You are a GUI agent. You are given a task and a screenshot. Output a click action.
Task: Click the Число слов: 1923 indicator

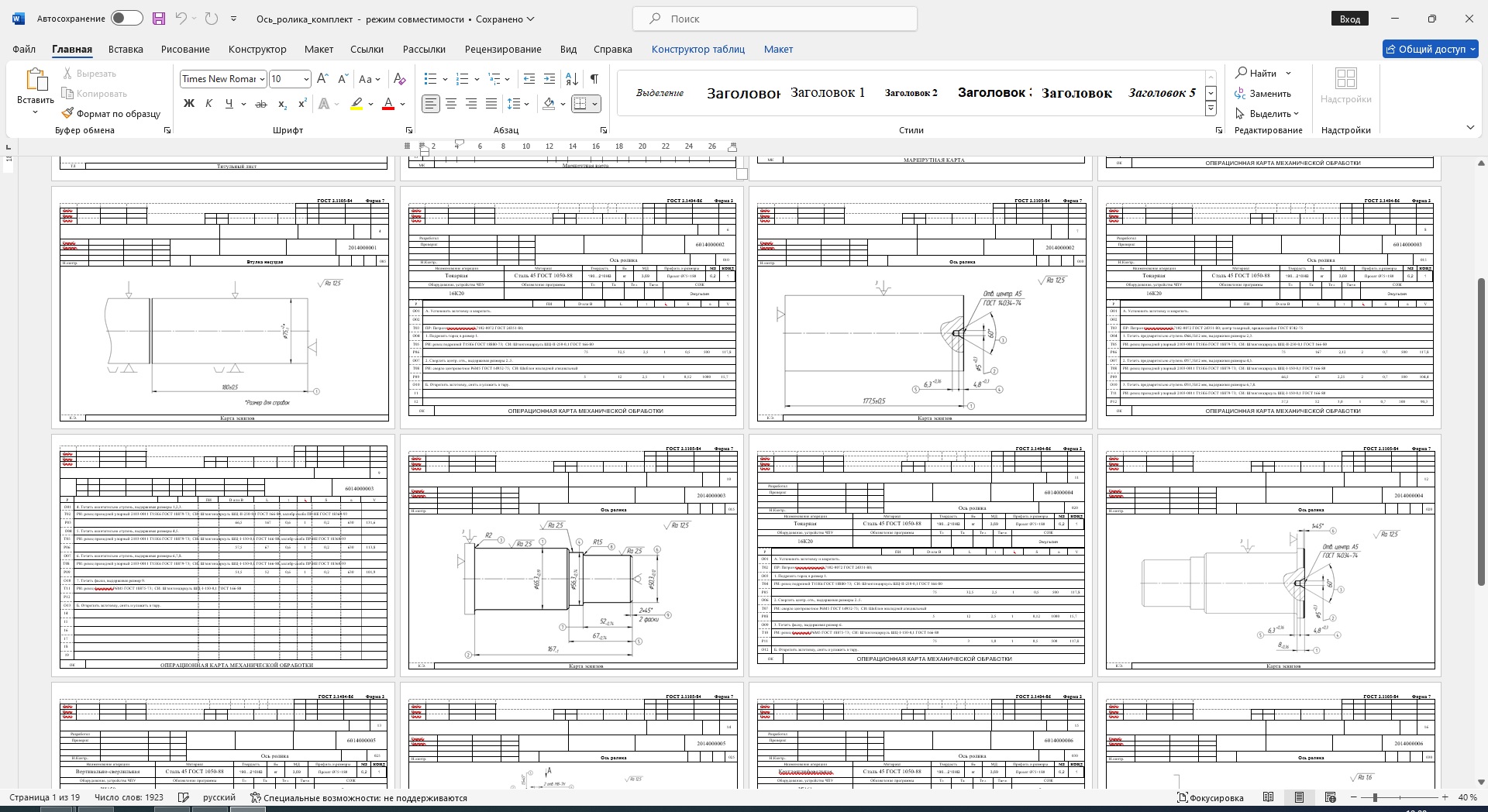129,797
